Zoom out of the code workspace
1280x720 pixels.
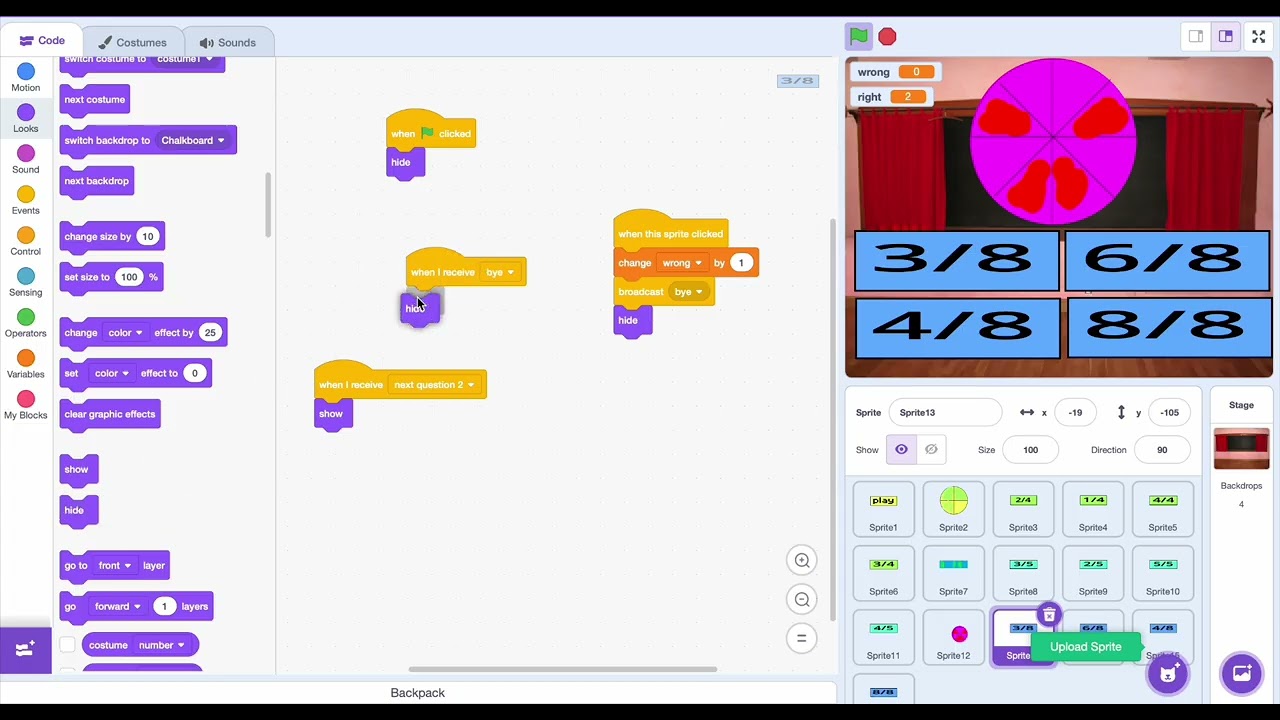(802, 600)
